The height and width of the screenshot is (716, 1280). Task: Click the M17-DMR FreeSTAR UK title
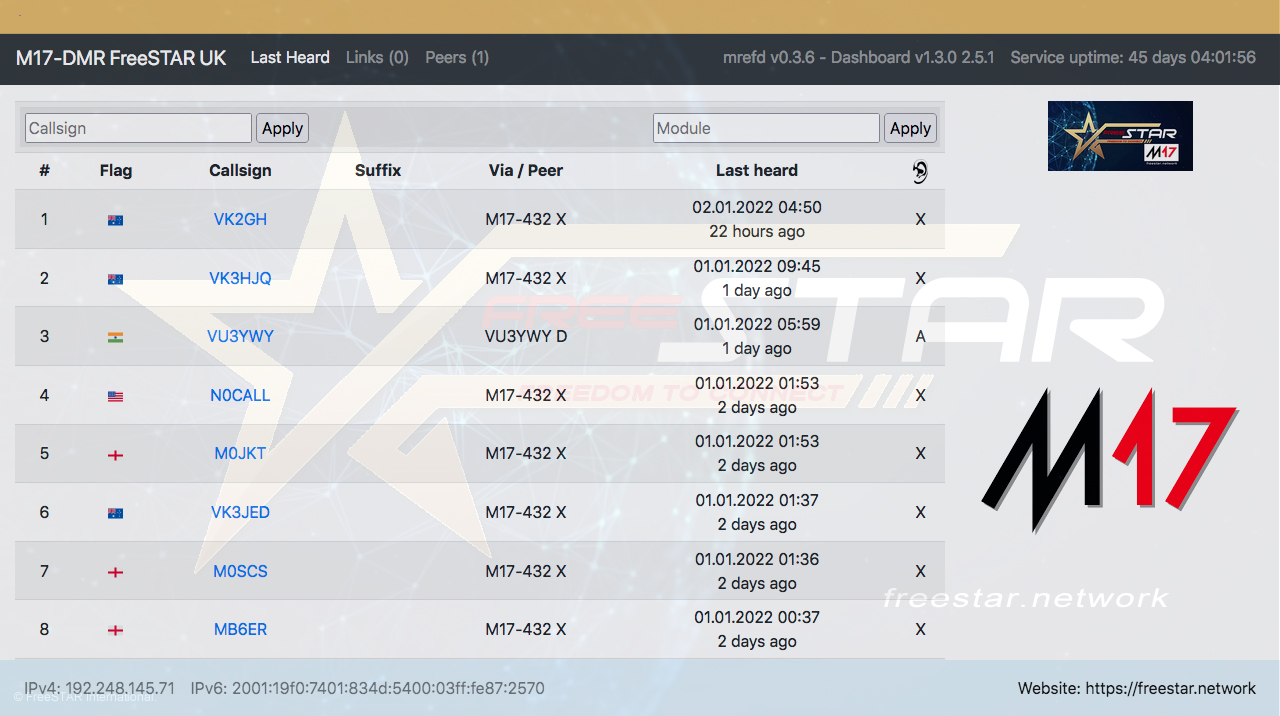click(121, 58)
